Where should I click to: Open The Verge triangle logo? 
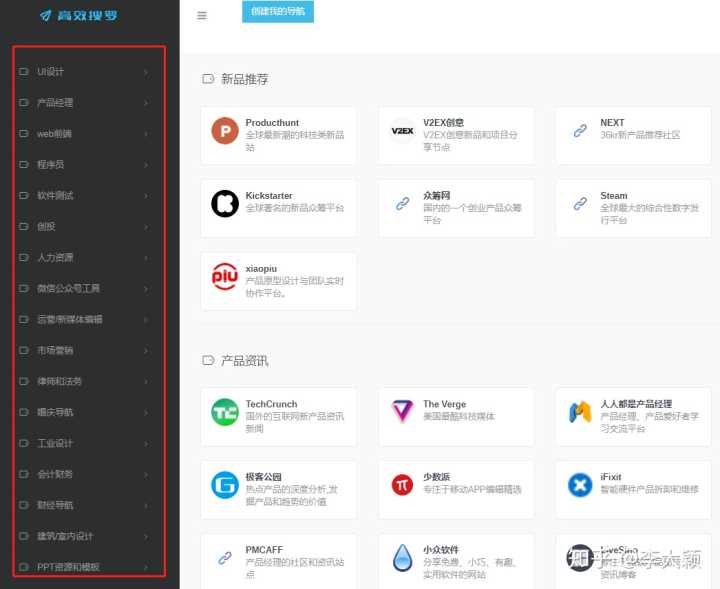click(x=402, y=411)
